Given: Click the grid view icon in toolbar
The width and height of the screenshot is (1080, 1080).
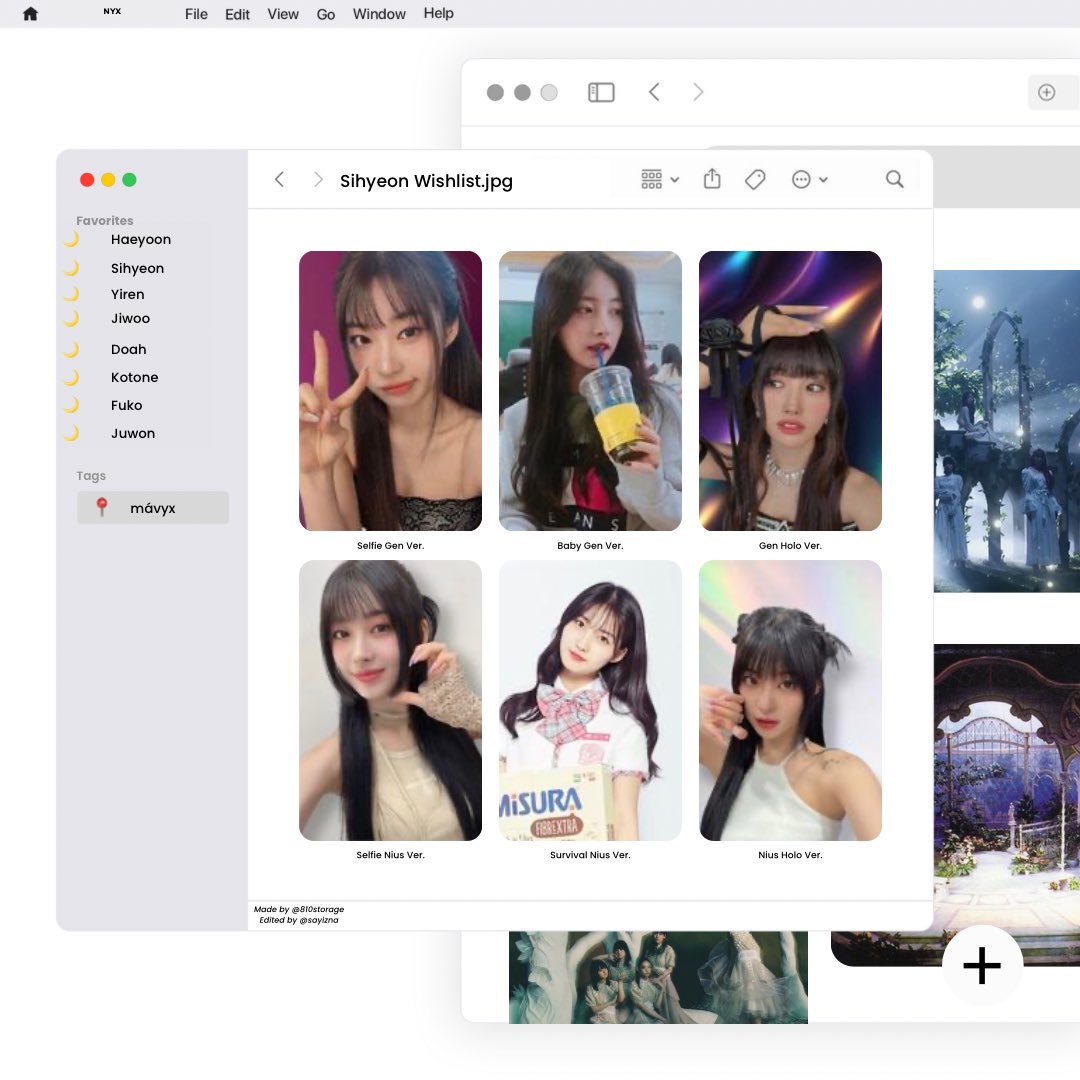Looking at the screenshot, I should (652, 179).
